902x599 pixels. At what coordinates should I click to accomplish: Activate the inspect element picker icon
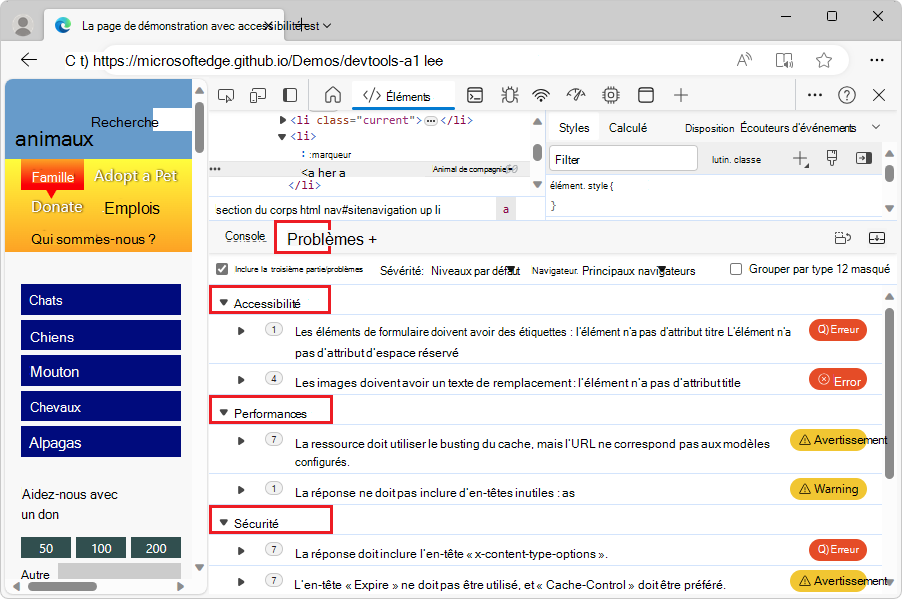(226, 96)
